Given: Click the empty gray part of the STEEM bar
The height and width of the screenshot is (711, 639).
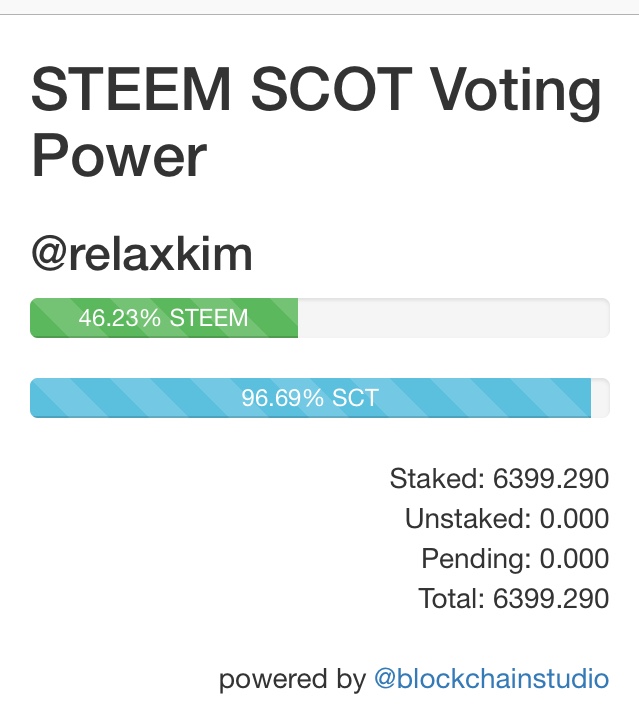Looking at the screenshot, I should click(x=452, y=318).
